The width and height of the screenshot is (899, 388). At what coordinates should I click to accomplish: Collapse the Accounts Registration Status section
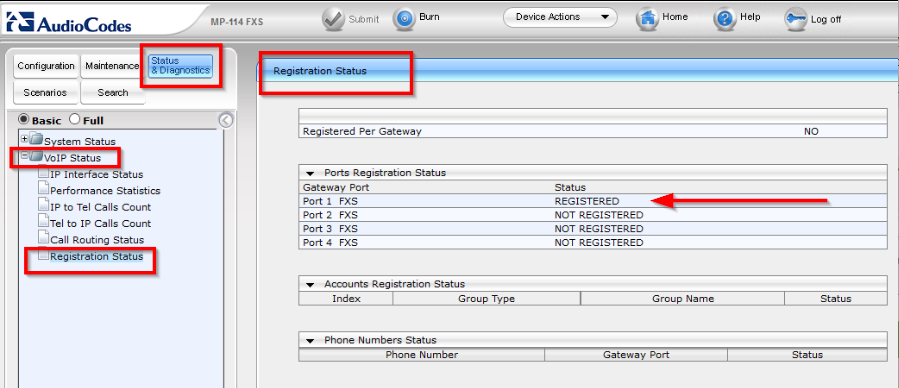pyautogui.click(x=310, y=284)
